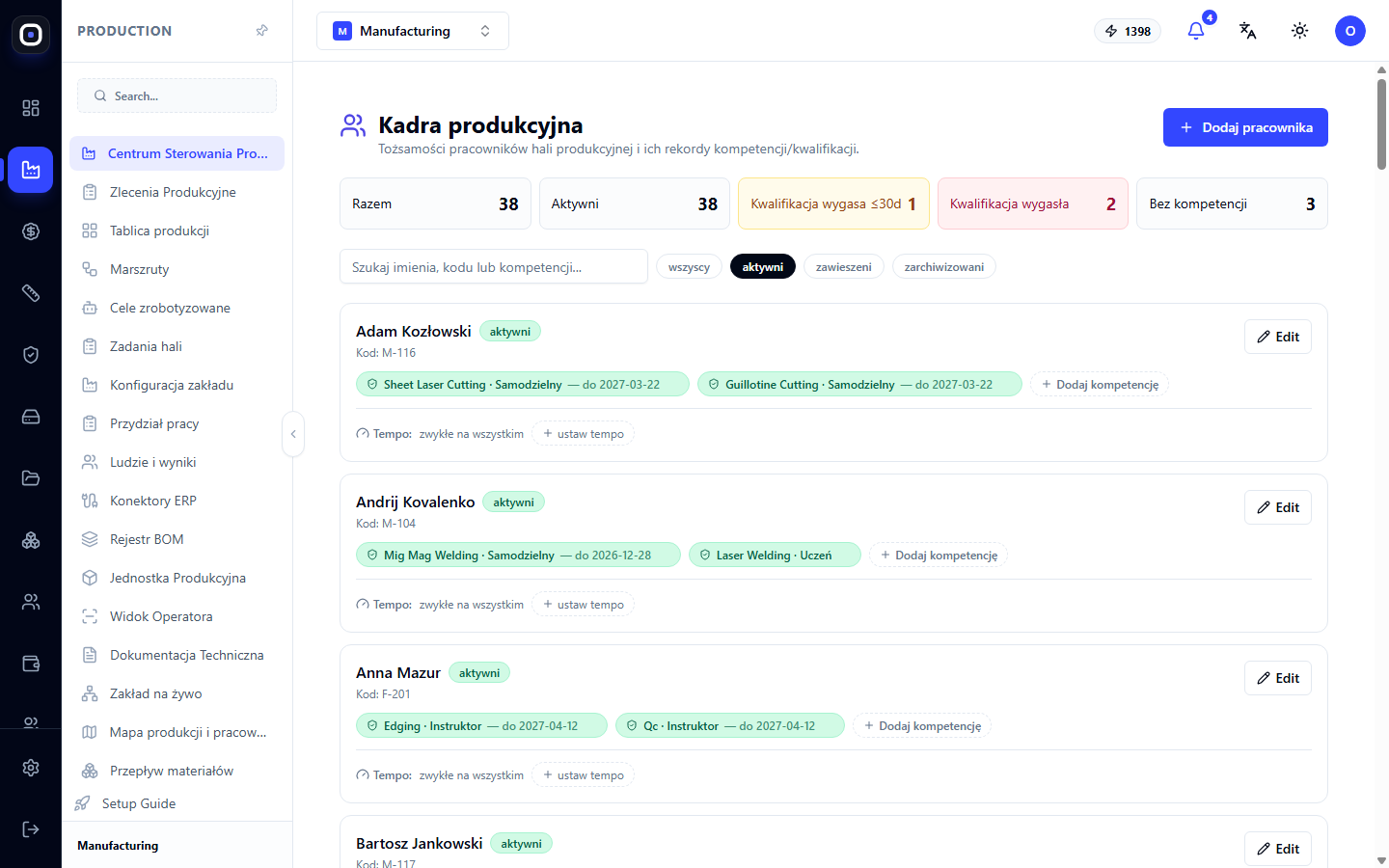Collapse the sidebar with the chevron handle
The width and height of the screenshot is (1389, 868).
(293, 434)
